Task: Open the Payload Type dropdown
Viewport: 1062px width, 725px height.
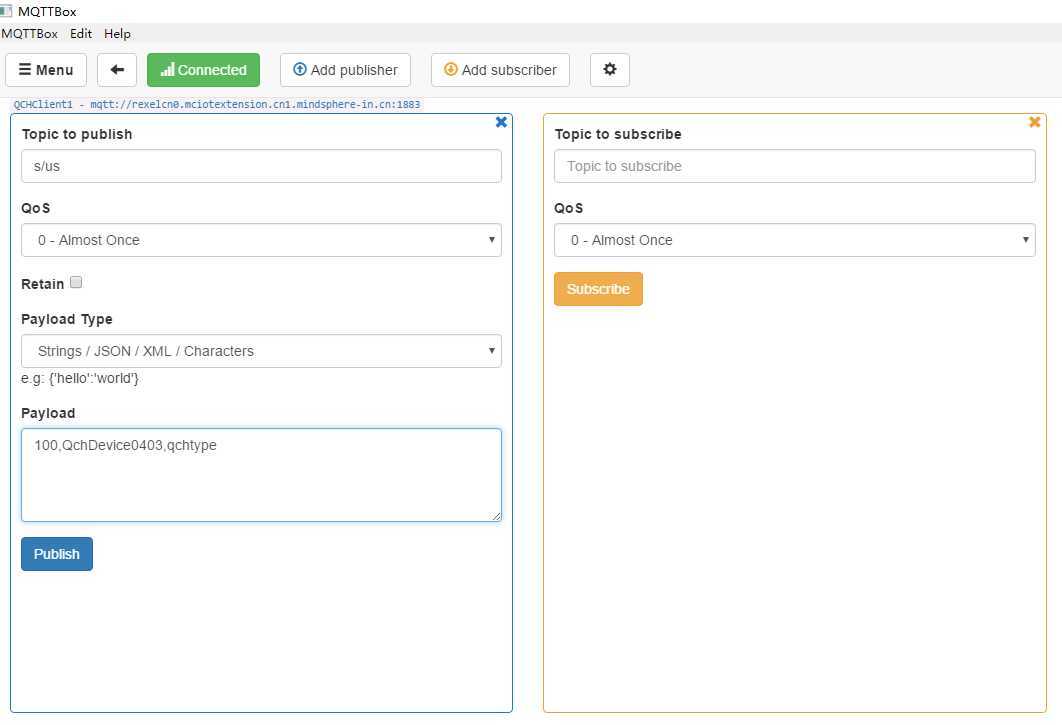Action: pyautogui.click(x=261, y=351)
